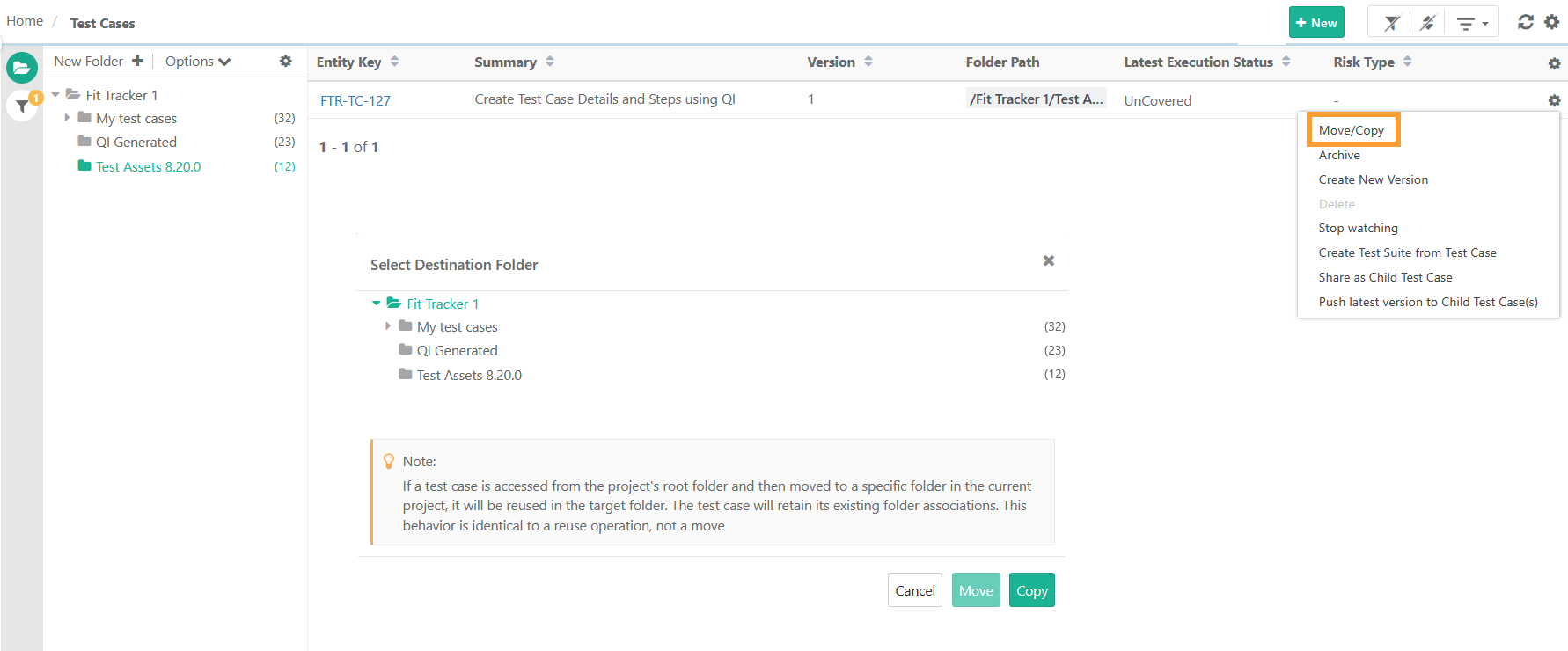This screenshot has height=651, width=1568.
Task: Click the Move button in the dialog
Action: 976,590
